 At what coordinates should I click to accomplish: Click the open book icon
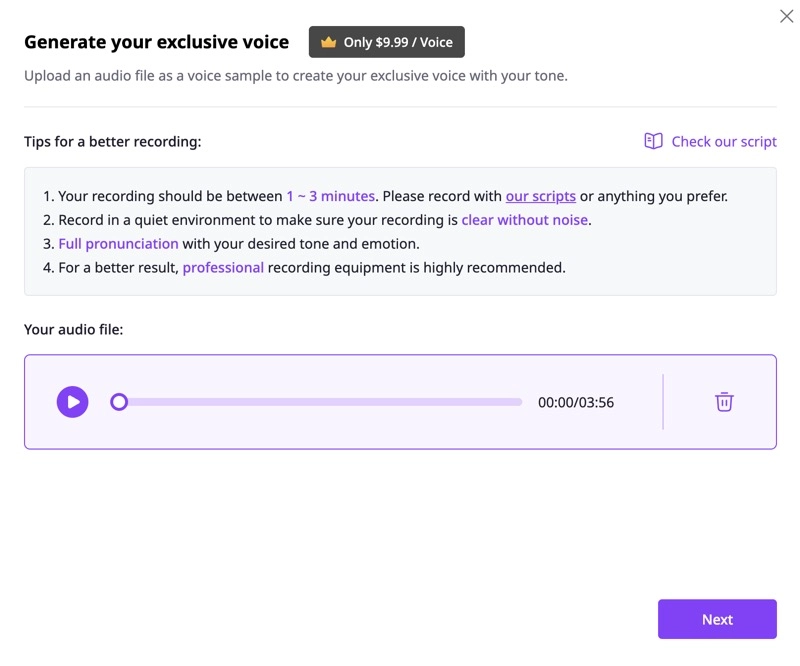653,141
